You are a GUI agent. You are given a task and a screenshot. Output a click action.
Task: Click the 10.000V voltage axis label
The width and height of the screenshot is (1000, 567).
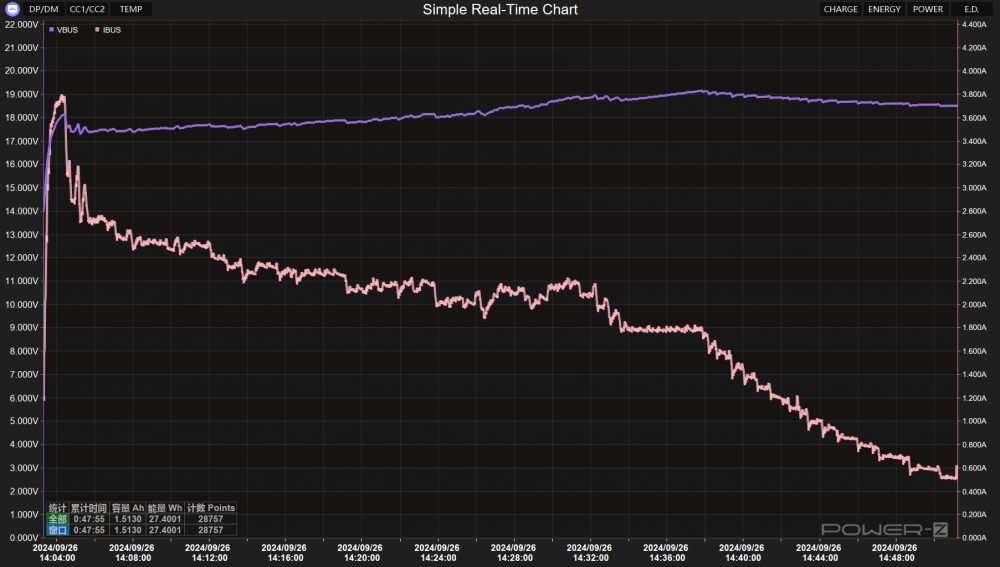tap(22, 305)
